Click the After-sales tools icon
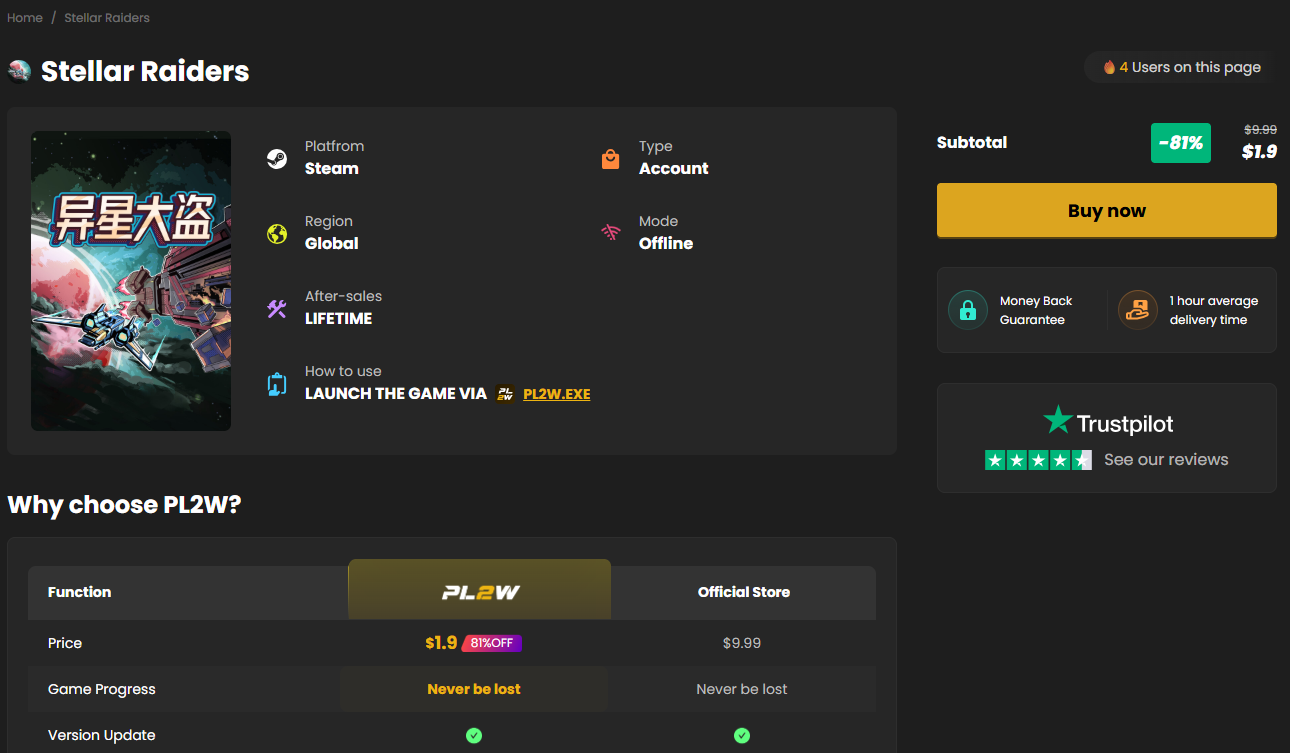This screenshot has height=753, width=1290. point(277,309)
